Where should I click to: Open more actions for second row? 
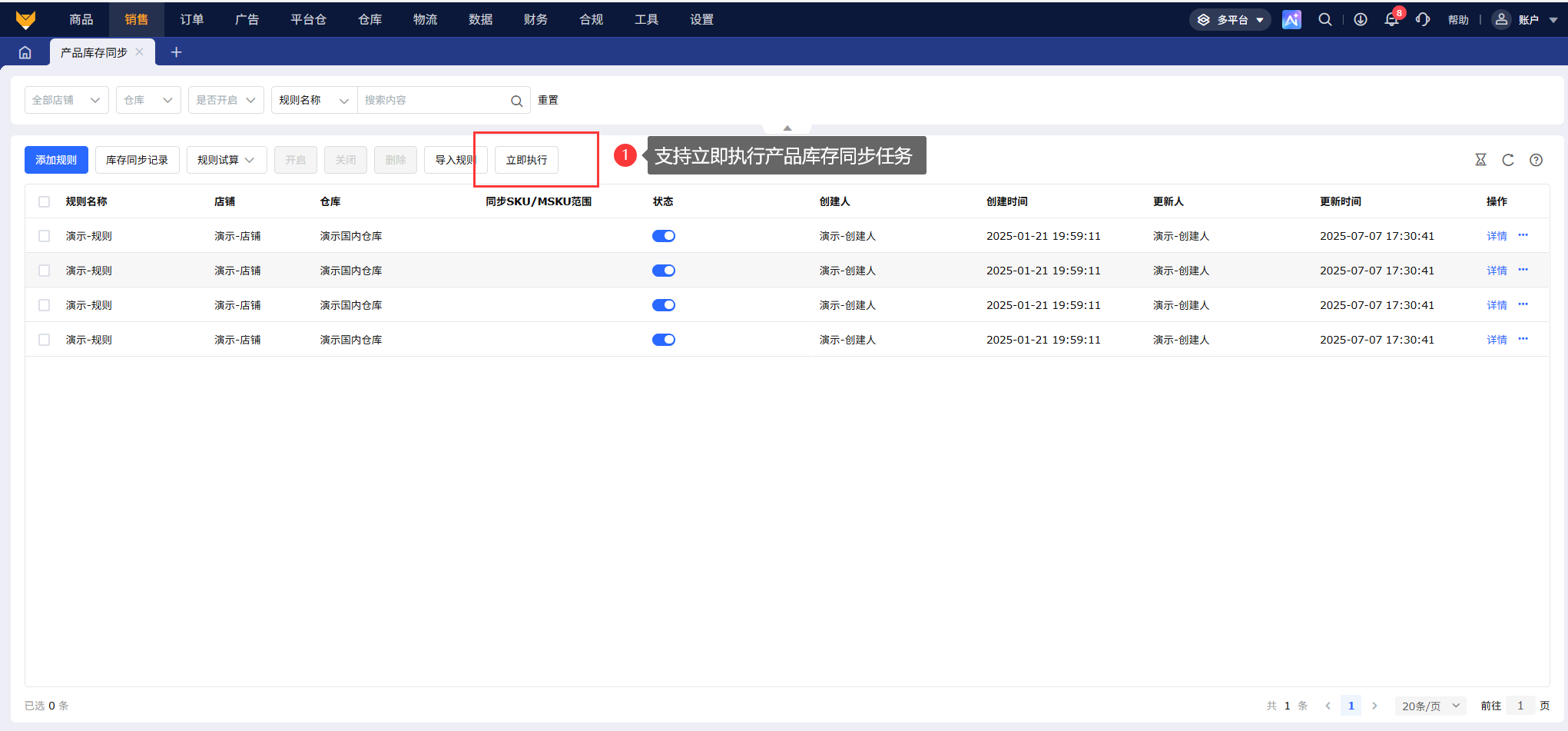pyautogui.click(x=1523, y=270)
